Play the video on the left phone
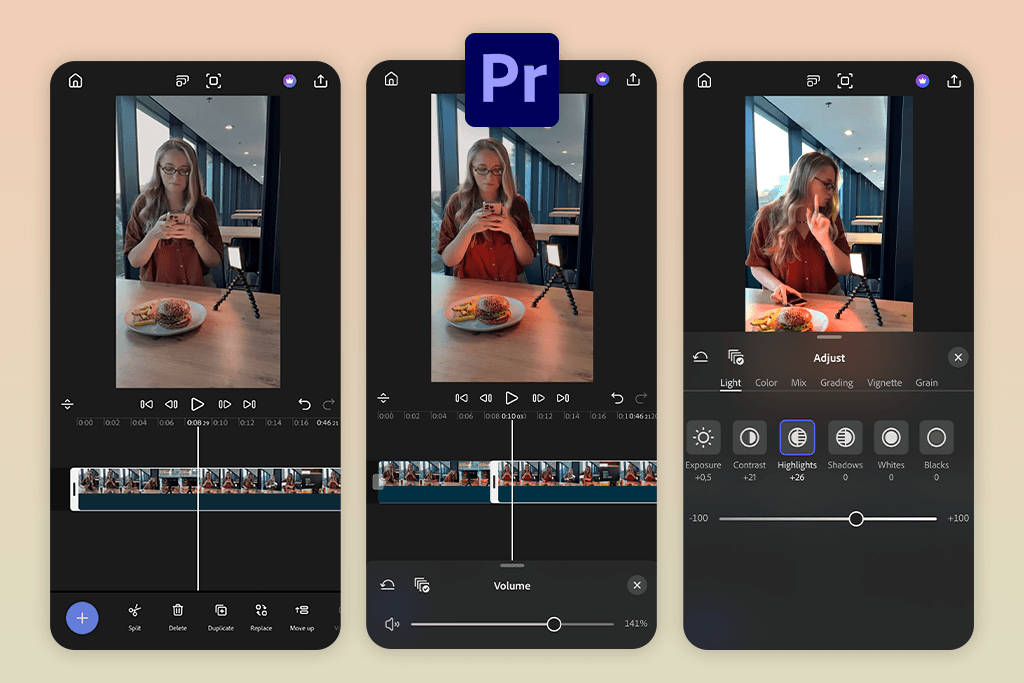1024x683 pixels. [197, 404]
